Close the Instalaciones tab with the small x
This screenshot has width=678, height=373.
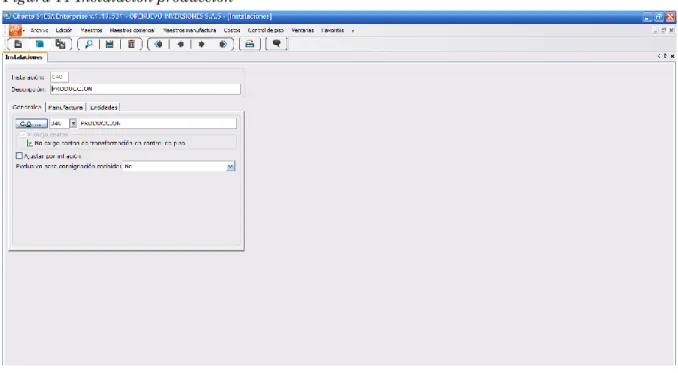tap(672, 56)
